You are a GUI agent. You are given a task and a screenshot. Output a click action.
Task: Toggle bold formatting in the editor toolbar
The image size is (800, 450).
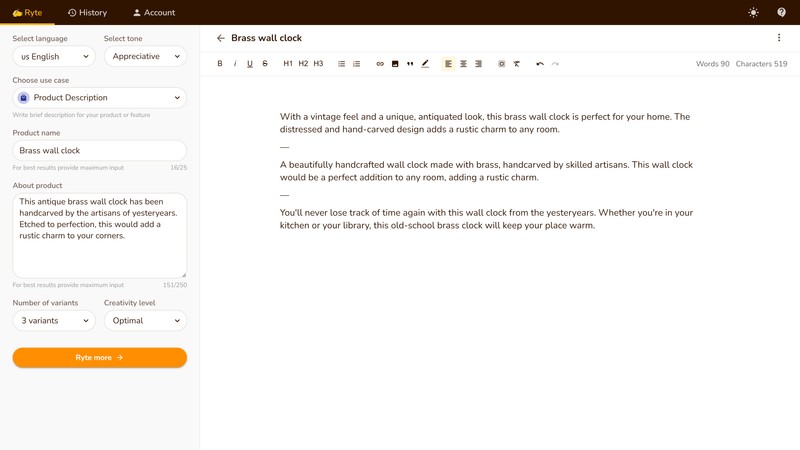click(220, 64)
